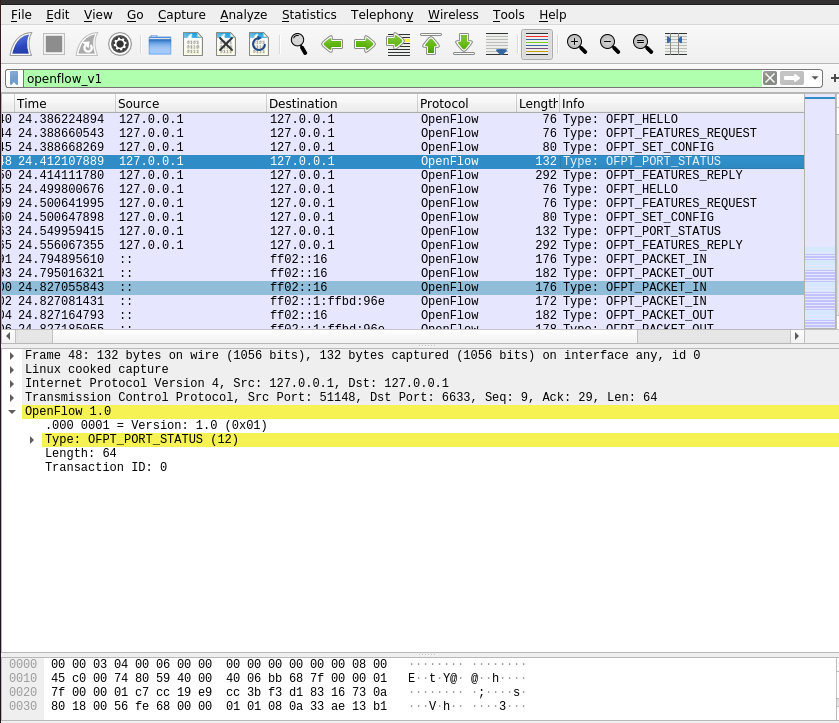The width and height of the screenshot is (839, 723).
Task: Open capture options gear icon
Action: coord(121,44)
